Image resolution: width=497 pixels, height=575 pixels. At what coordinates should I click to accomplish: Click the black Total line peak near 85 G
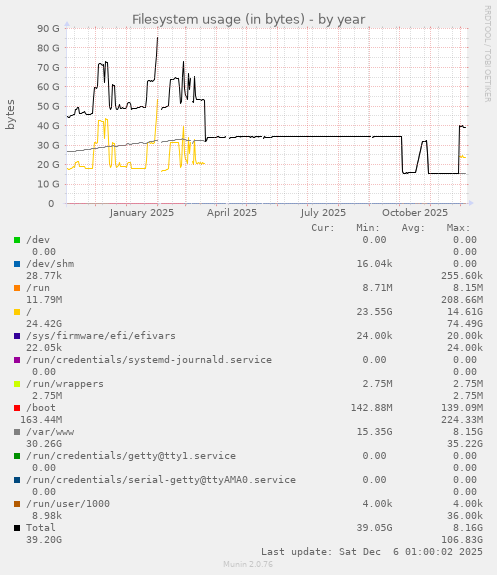coord(158,38)
